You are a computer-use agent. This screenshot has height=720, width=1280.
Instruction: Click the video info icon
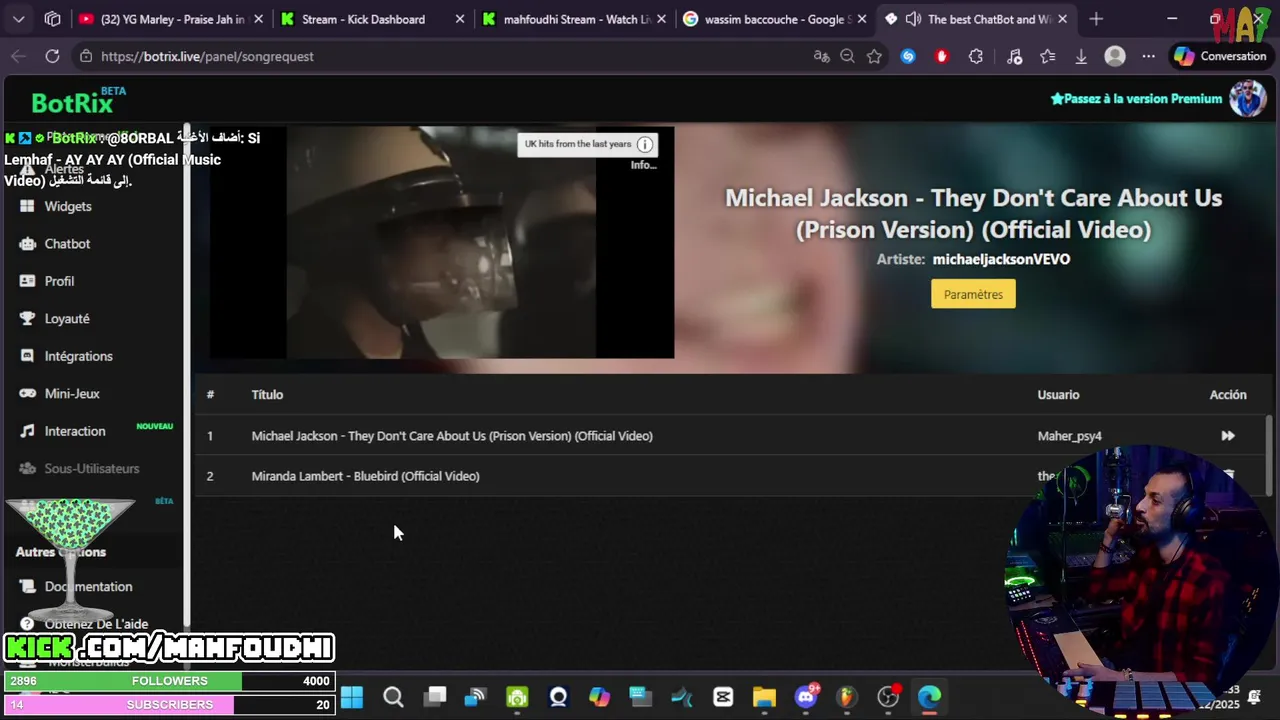pos(645,145)
